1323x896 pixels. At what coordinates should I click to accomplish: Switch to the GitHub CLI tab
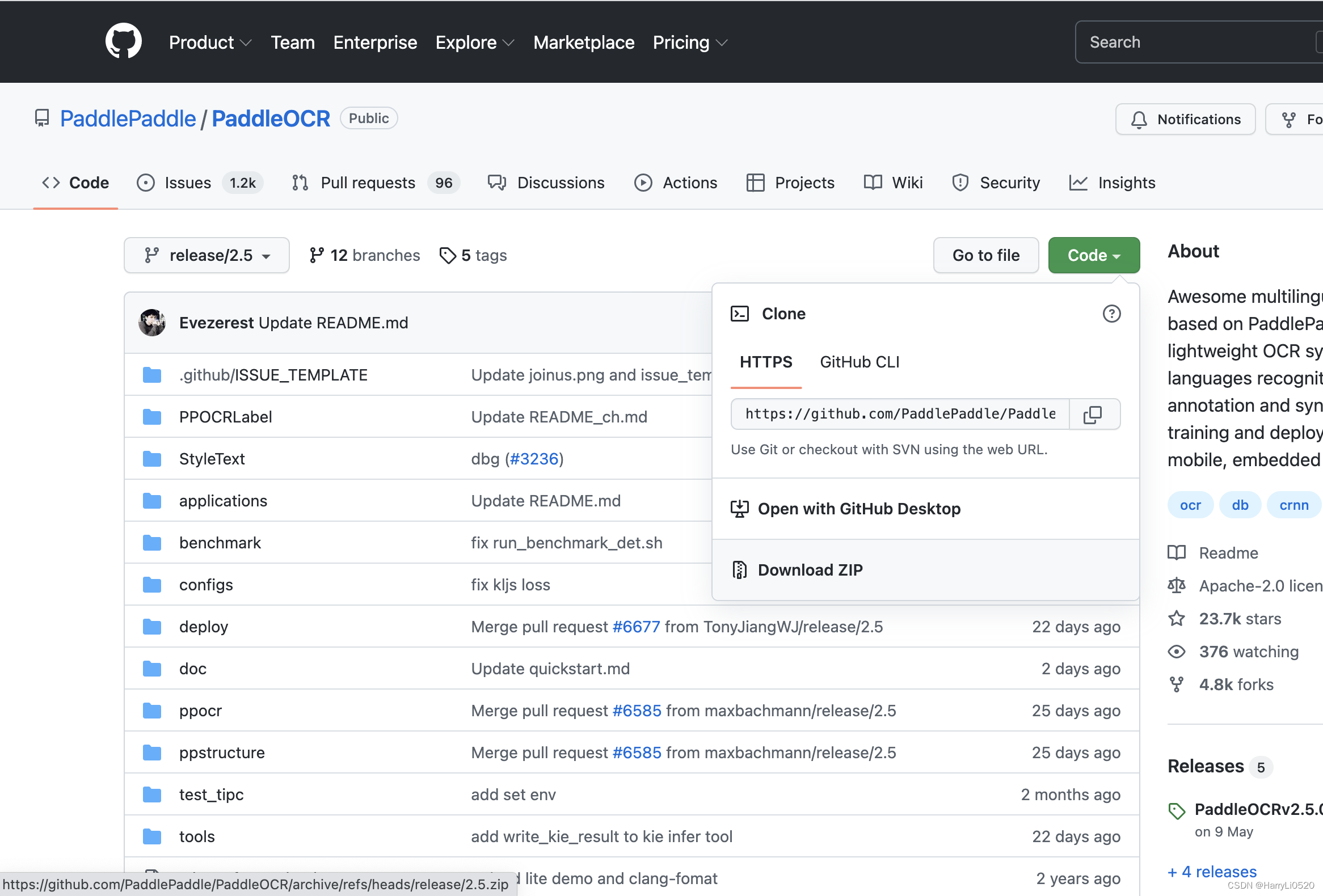859,362
